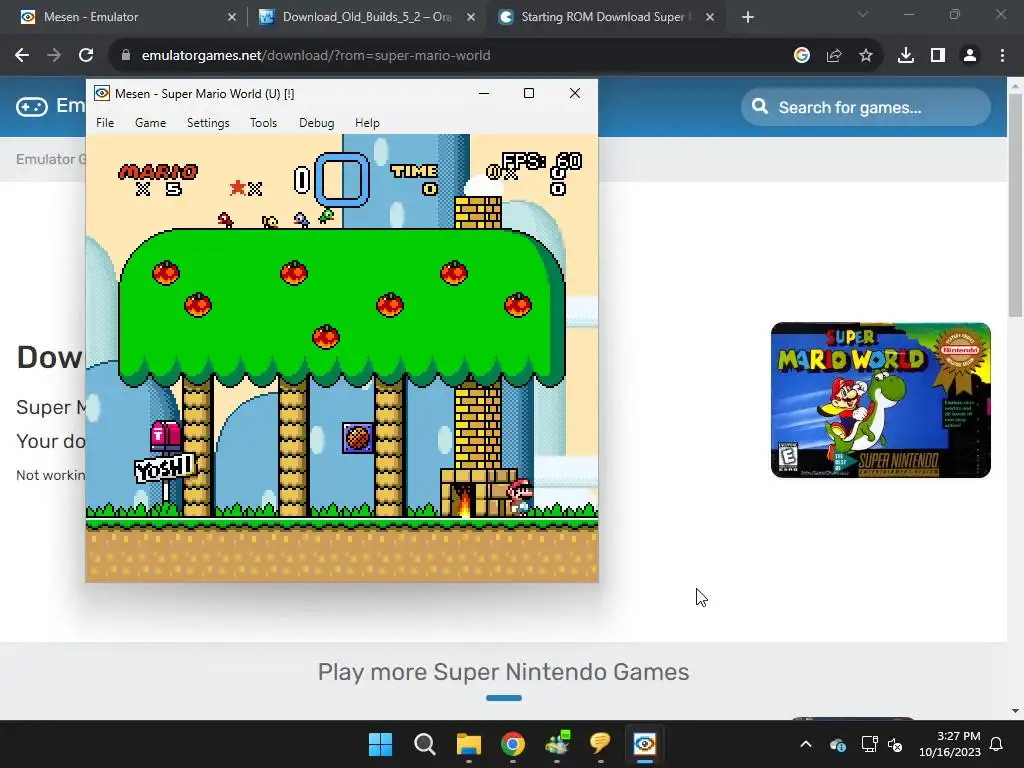1024x768 pixels.
Task: Click the search magnifier icon on website
Action: 760,106
